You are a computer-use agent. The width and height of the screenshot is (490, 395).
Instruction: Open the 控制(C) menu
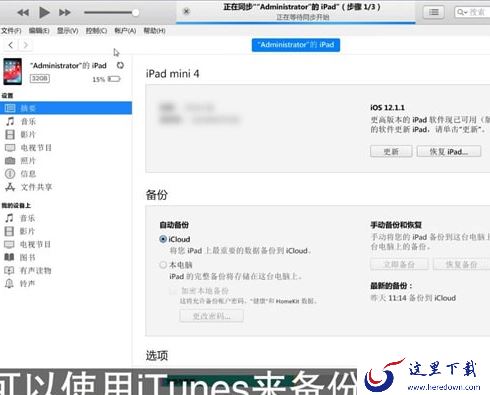coord(96,31)
